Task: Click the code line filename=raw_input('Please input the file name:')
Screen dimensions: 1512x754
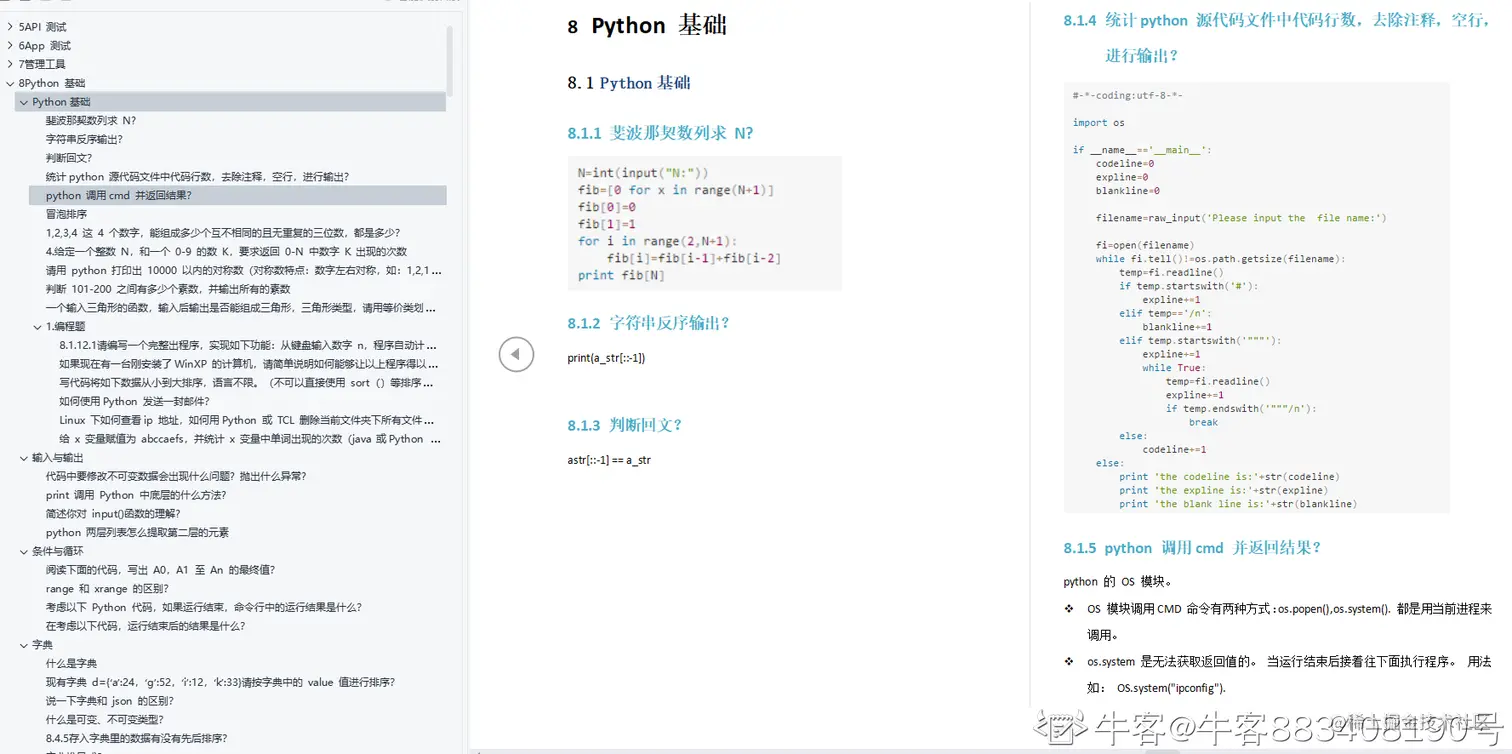Action: click(x=1241, y=218)
